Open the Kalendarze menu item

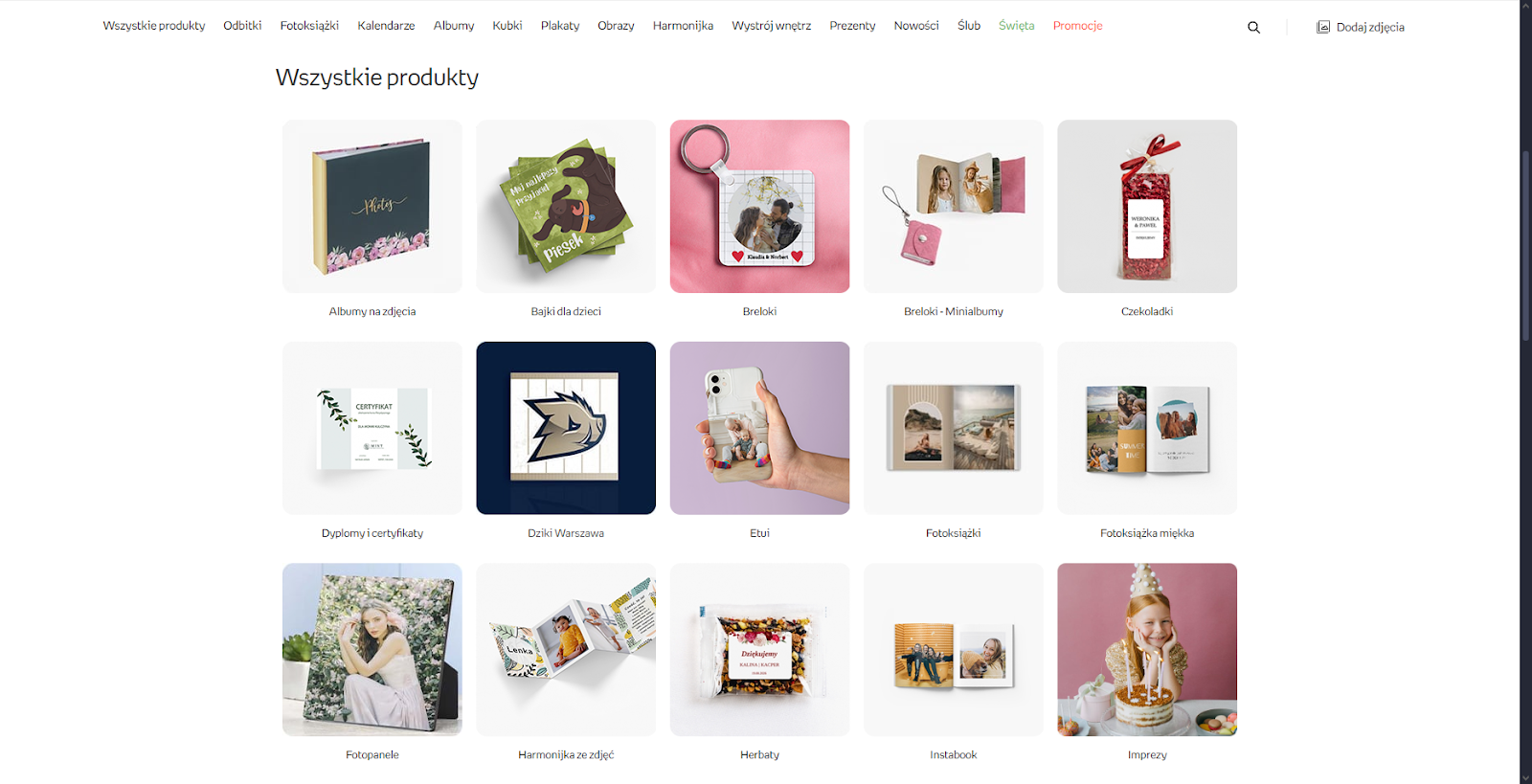pos(386,26)
